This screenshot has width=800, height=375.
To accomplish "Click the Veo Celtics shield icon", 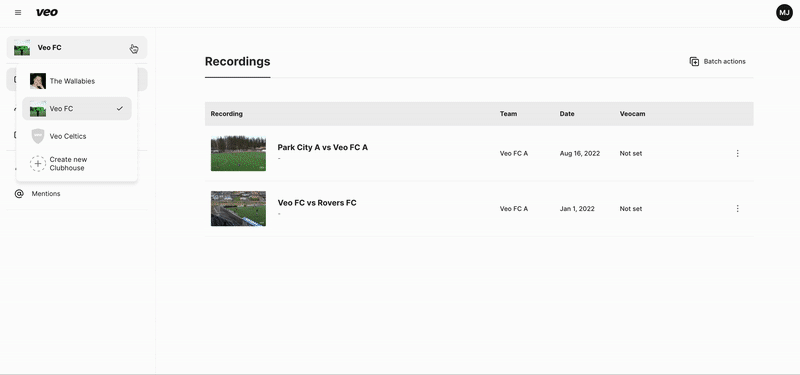I will pos(38,136).
